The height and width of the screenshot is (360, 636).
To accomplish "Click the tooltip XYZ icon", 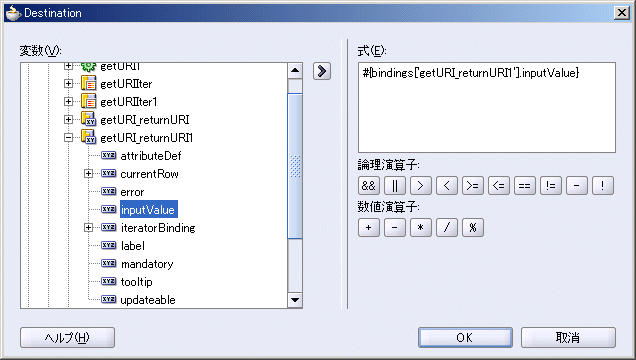I will (108, 281).
